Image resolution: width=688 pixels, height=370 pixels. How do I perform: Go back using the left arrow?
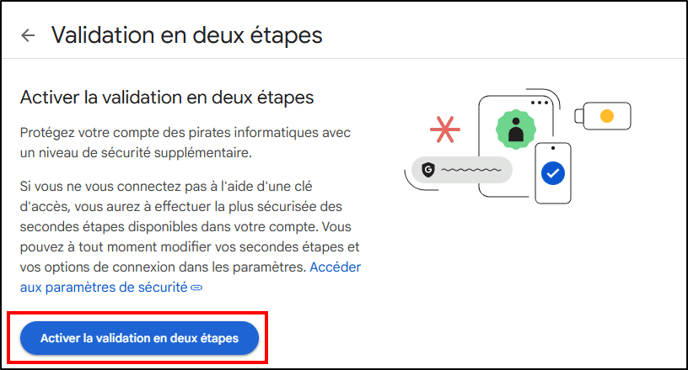pos(28,35)
